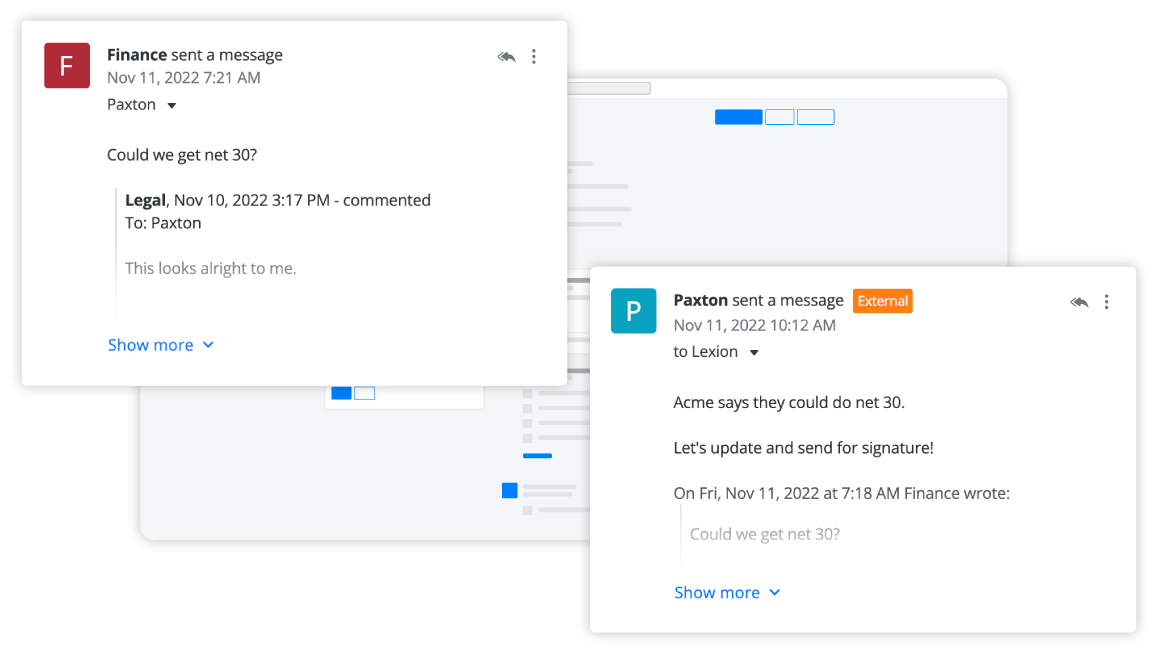Check the first gray checkbox in the sidebar list

(527, 393)
